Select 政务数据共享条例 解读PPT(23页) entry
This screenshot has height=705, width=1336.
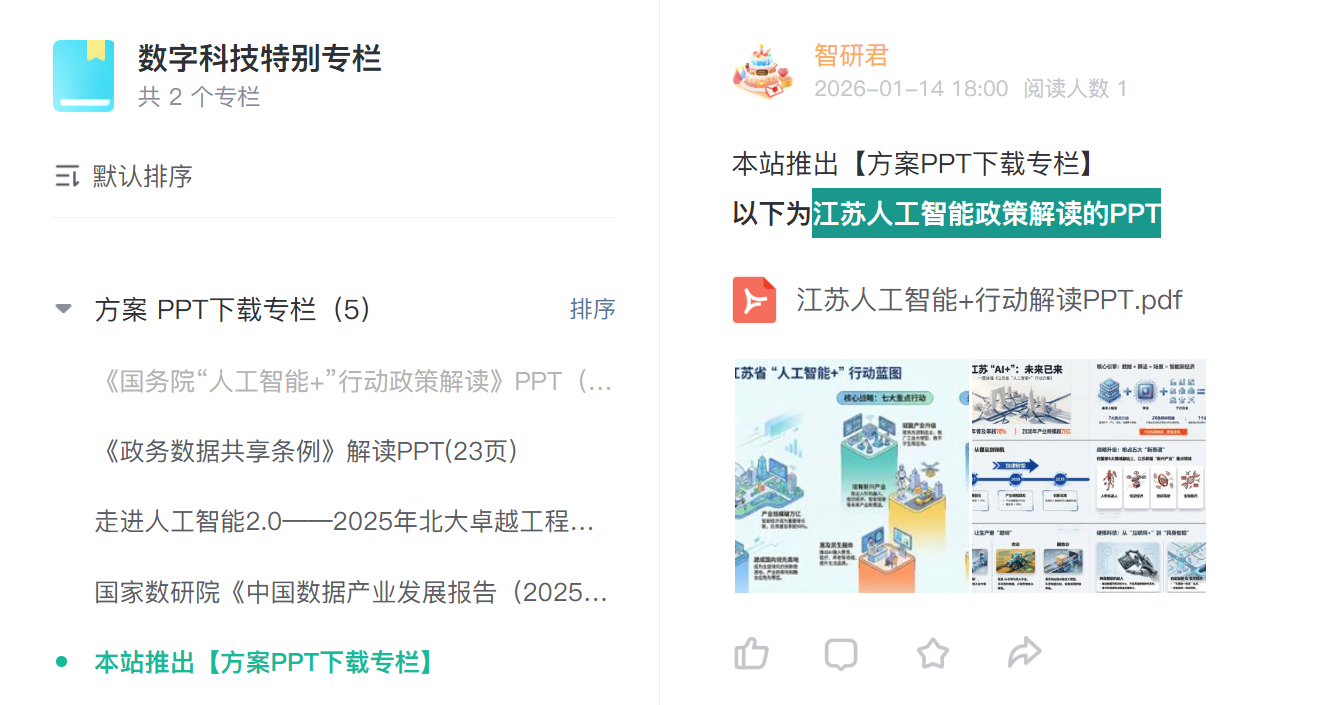click(307, 452)
